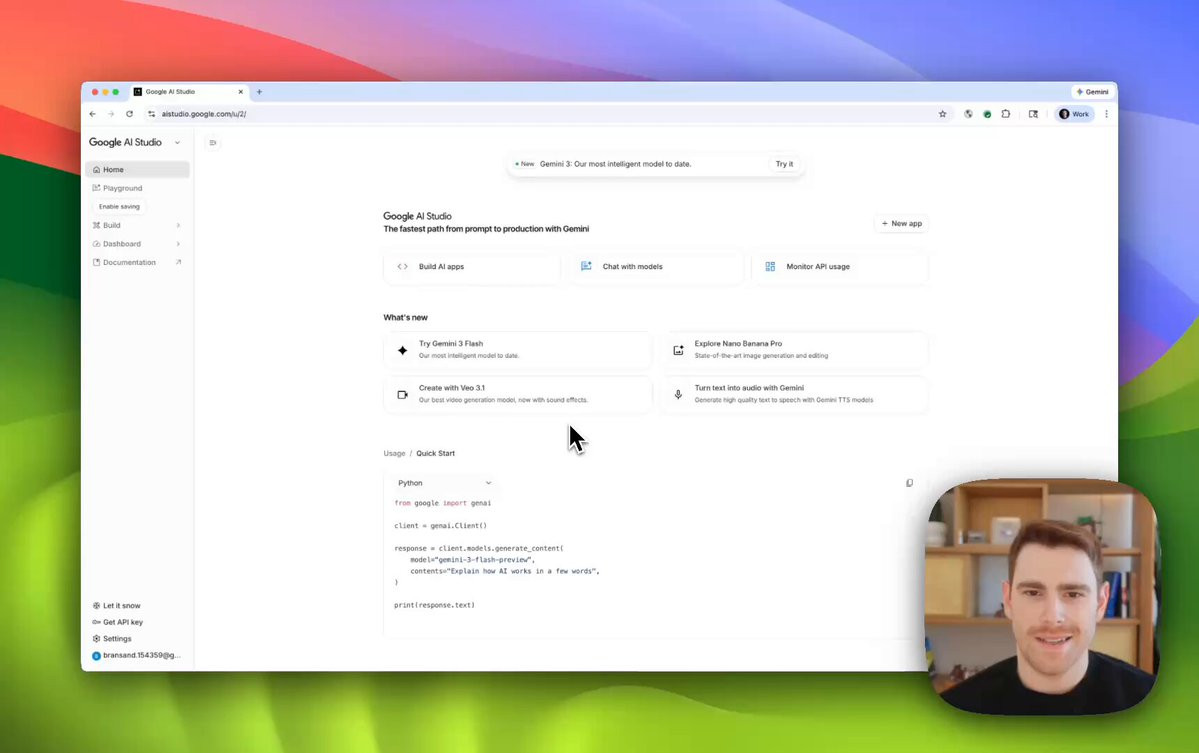Click the What's new heading
Image resolution: width=1199 pixels, height=753 pixels.
click(x=405, y=317)
